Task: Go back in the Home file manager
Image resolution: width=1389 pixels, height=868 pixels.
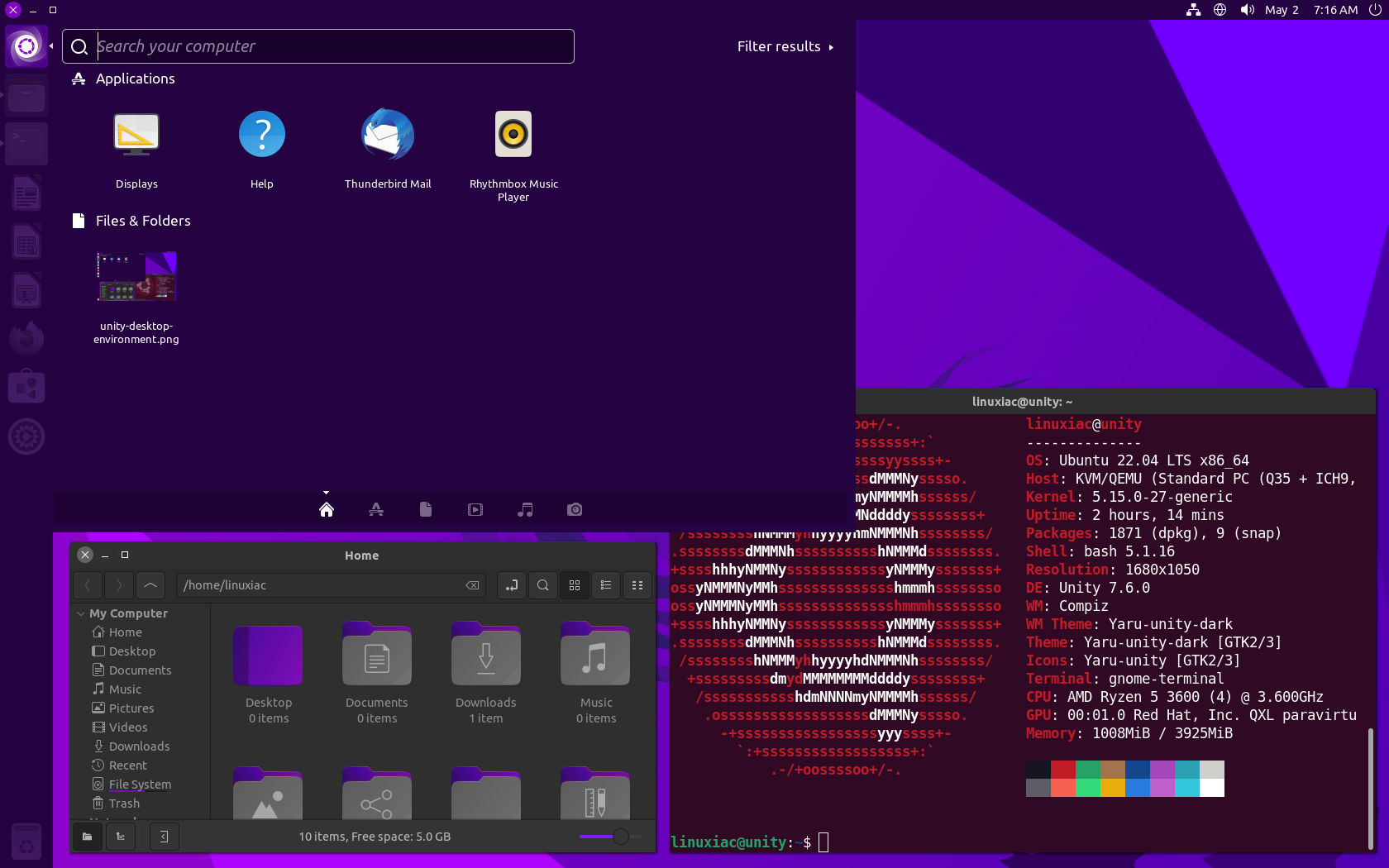Action: pyautogui.click(x=88, y=585)
